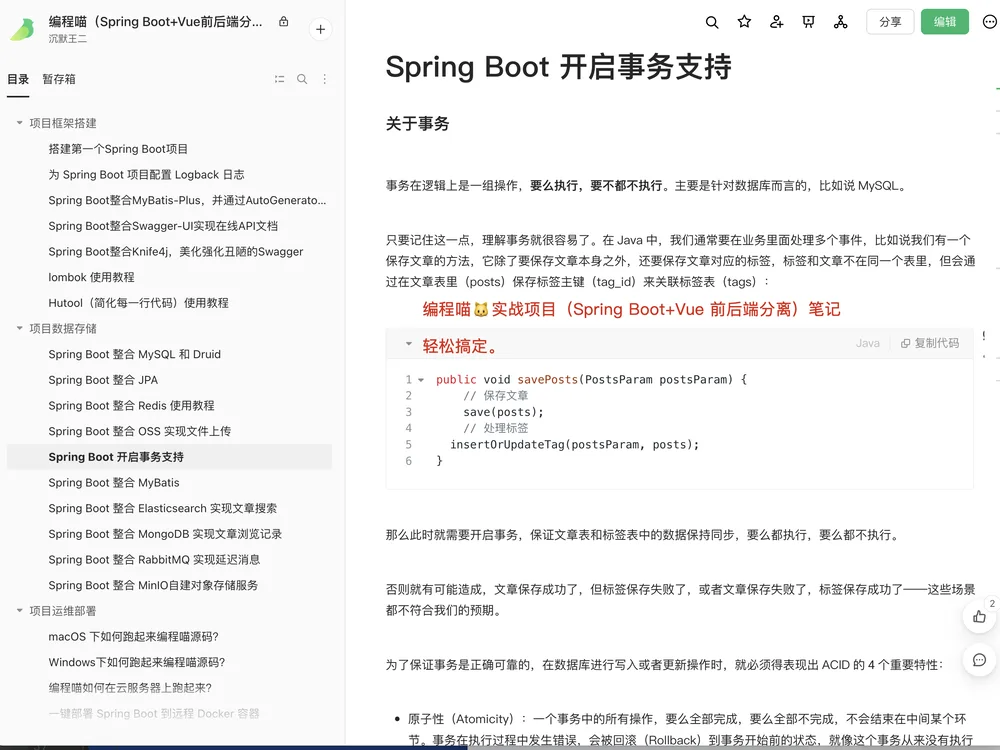The height and width of the screenshot is (750, 1000).
Task: Open the MinIO 对象存储服务 article
Action: [153, 585]
